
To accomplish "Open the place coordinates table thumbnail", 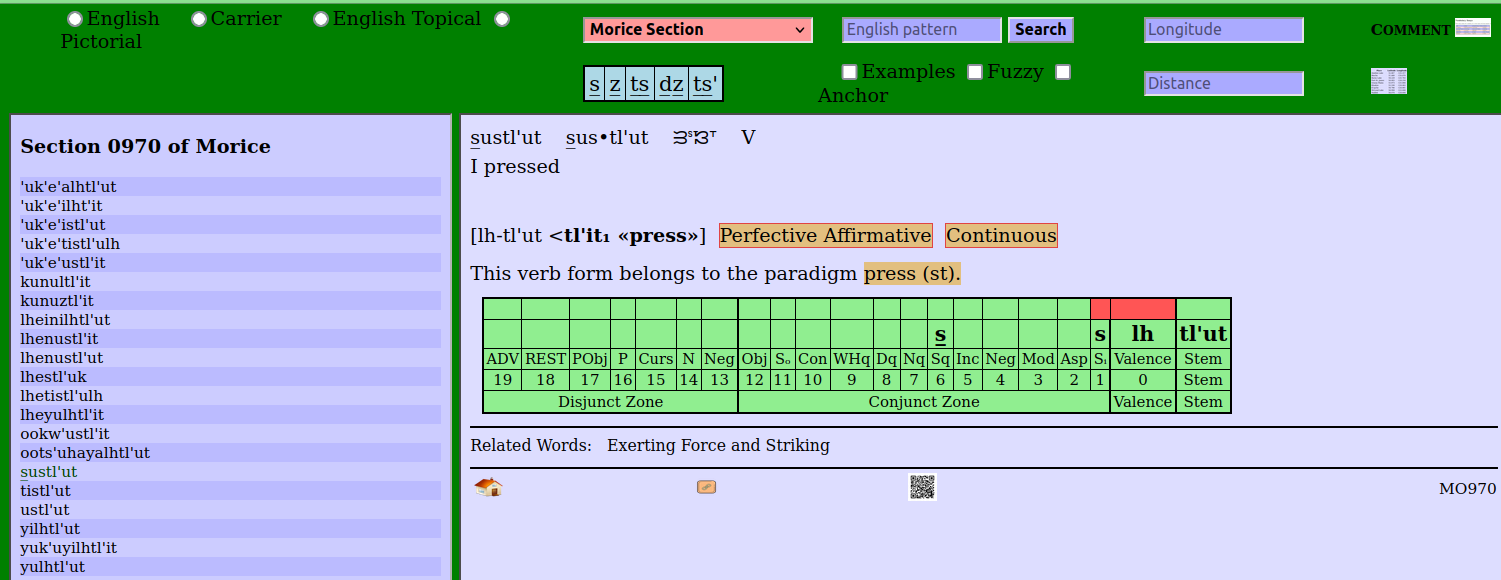I will 1388,81.
